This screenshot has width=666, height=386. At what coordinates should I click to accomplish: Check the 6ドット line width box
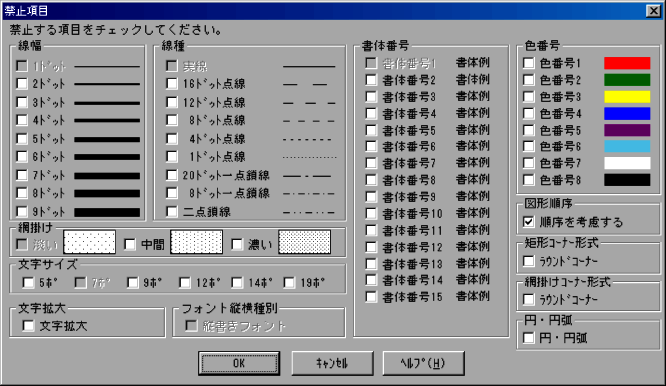22,157
